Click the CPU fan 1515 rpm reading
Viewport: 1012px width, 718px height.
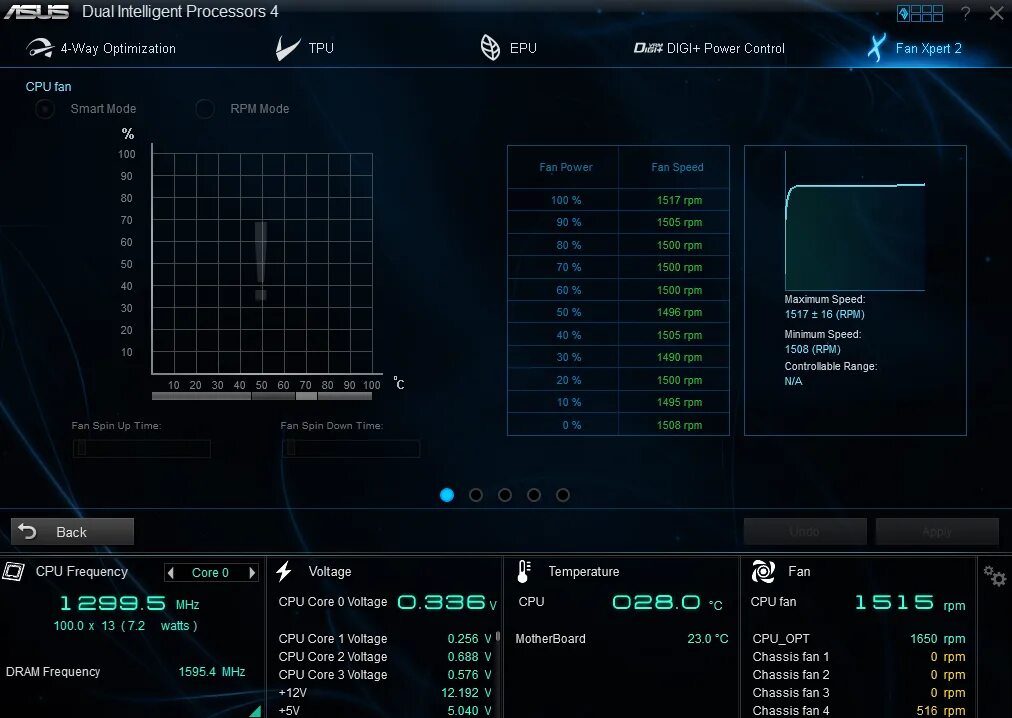click(x=909, y=603)
